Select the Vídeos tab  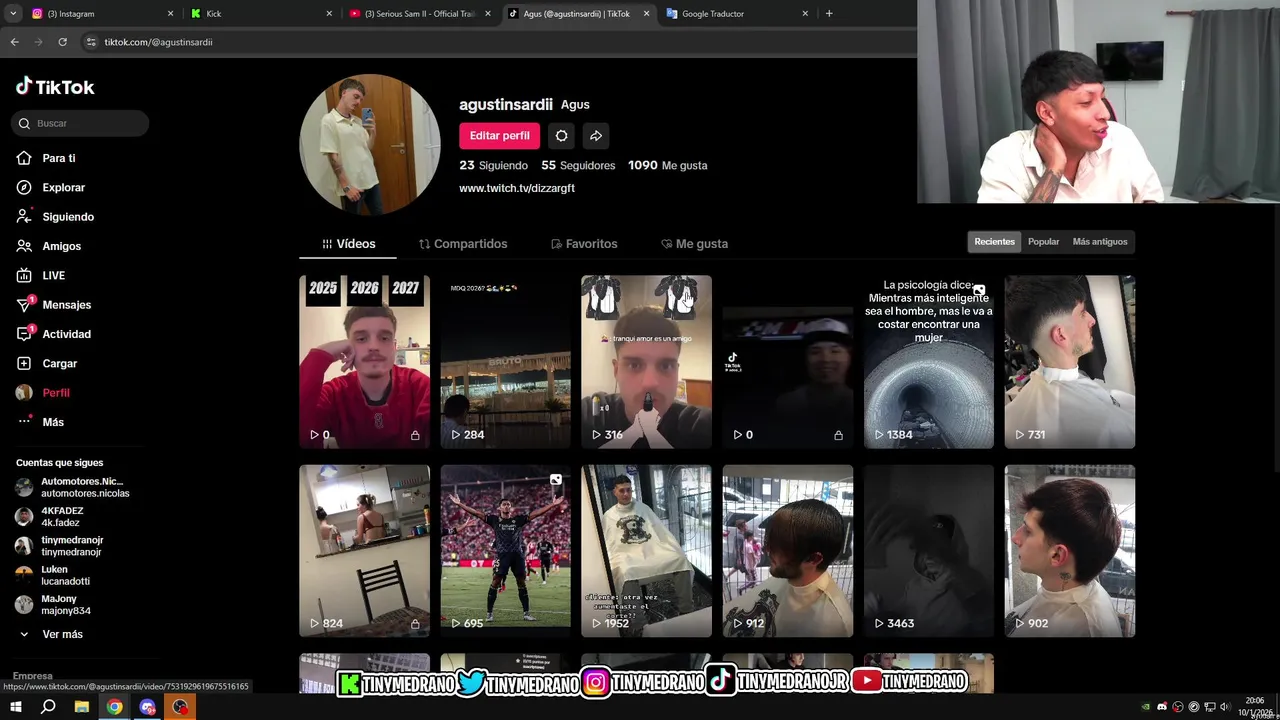point(348,244)
